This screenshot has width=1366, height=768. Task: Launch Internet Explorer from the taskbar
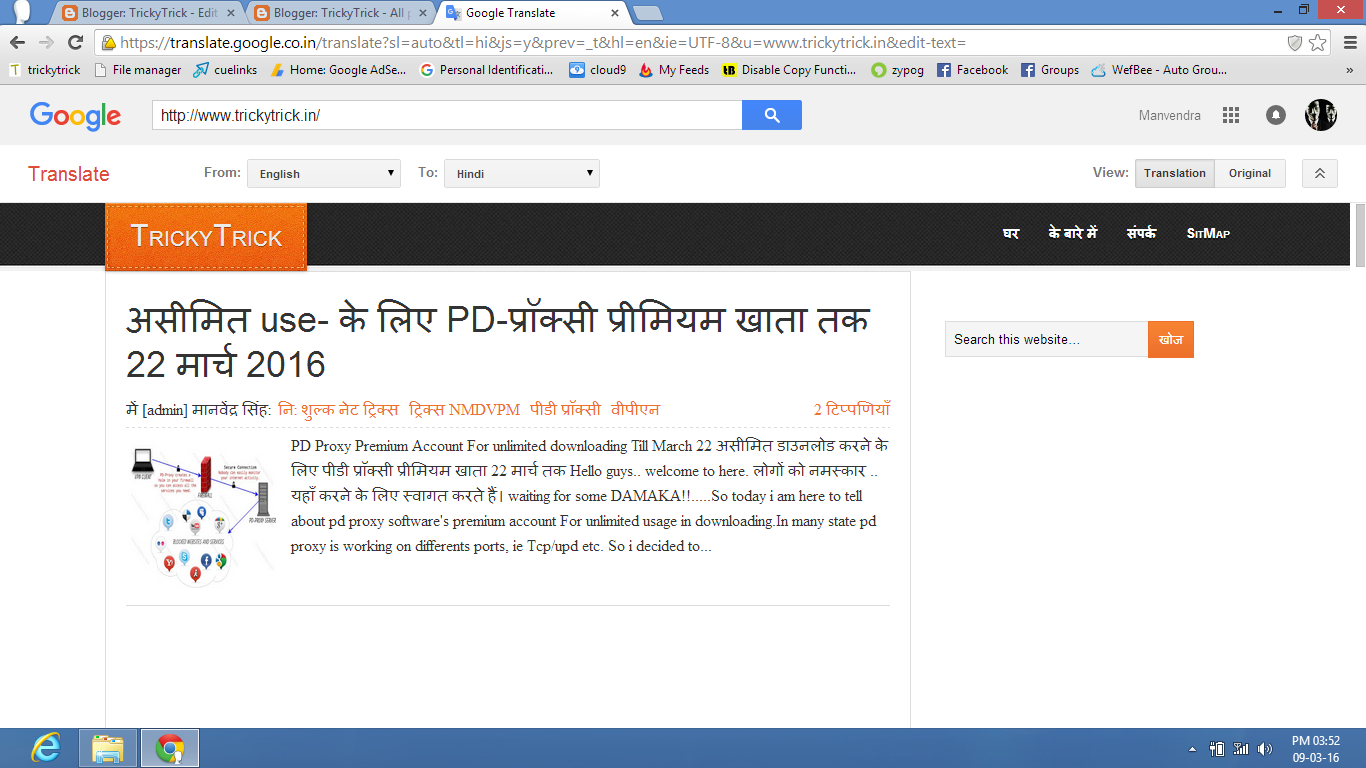45,748
